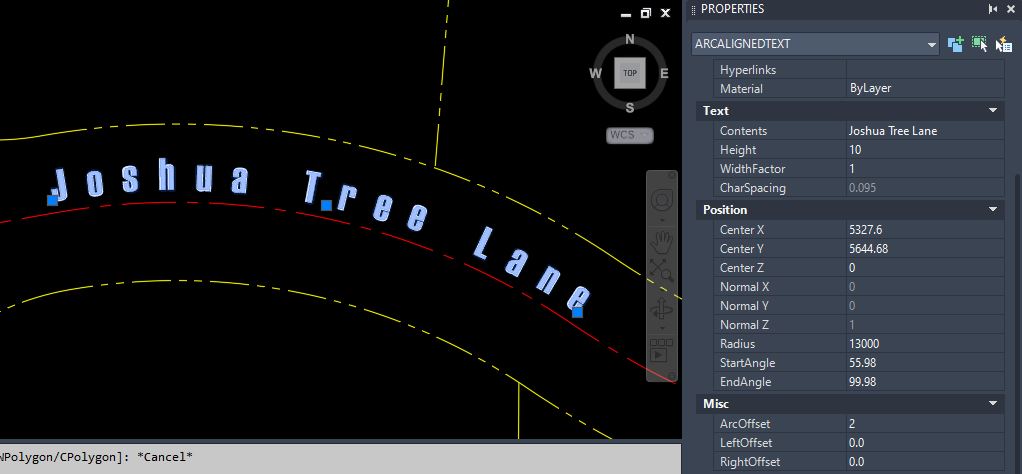1022x474 pixels.
Task: Collapse the Misc properties section
Action: [x=993, y=404]
